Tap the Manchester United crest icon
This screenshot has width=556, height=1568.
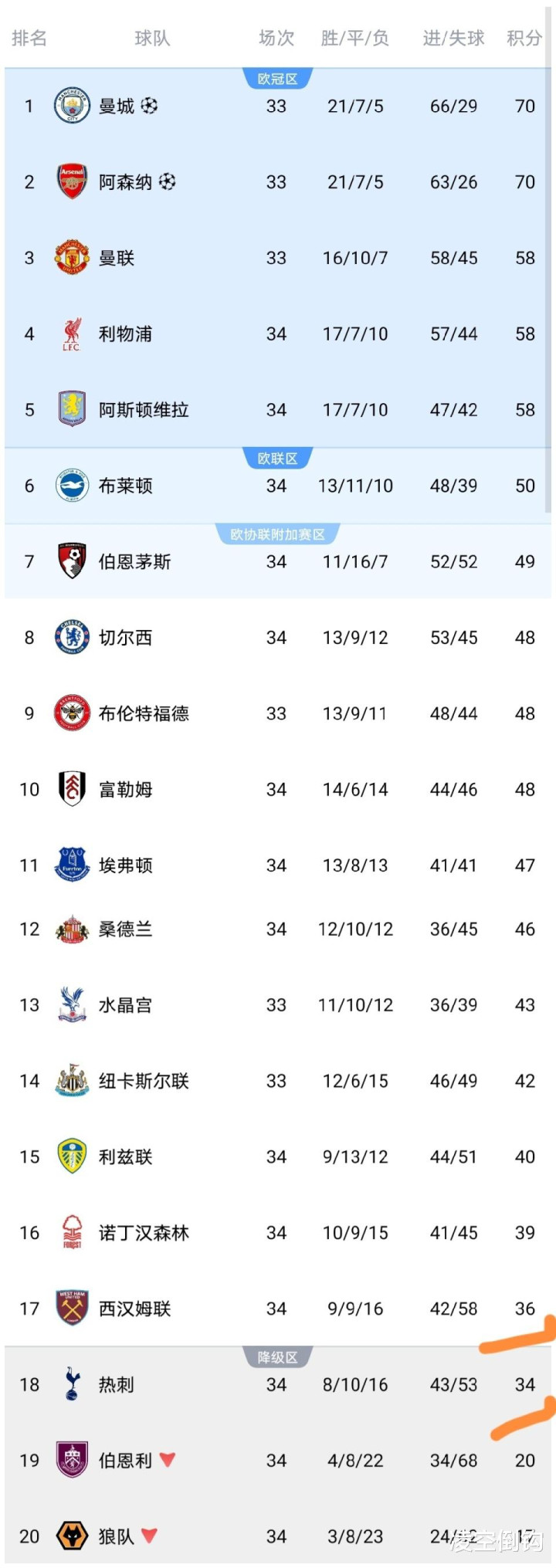[72, 257]
